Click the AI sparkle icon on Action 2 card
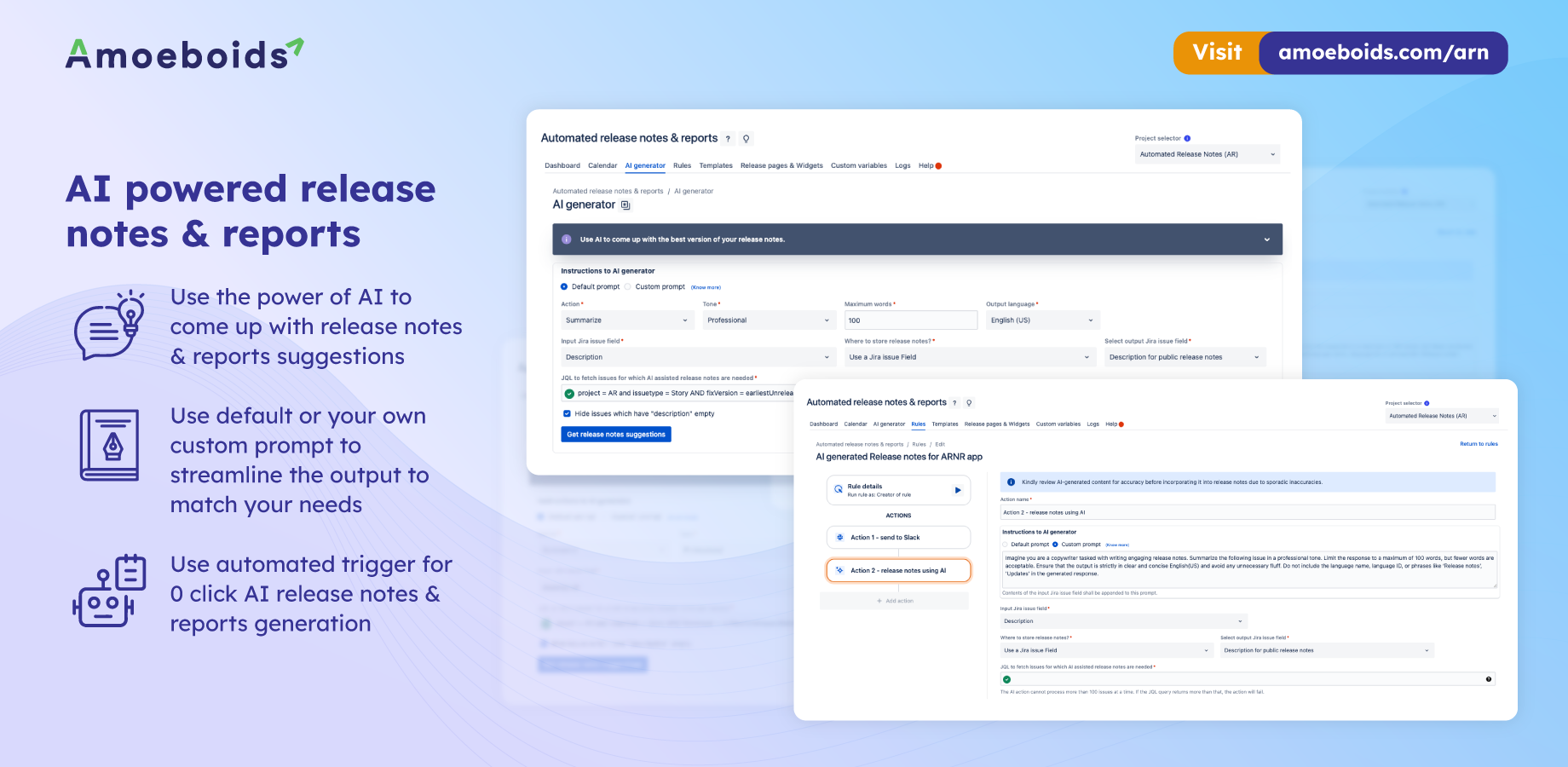Viewport: 1568px width, 767px height. pos(839,570)
